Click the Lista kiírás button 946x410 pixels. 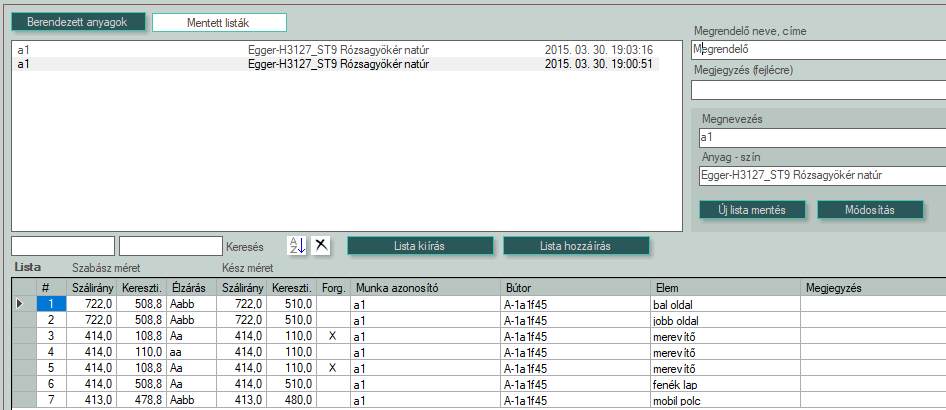pos(420,246)
